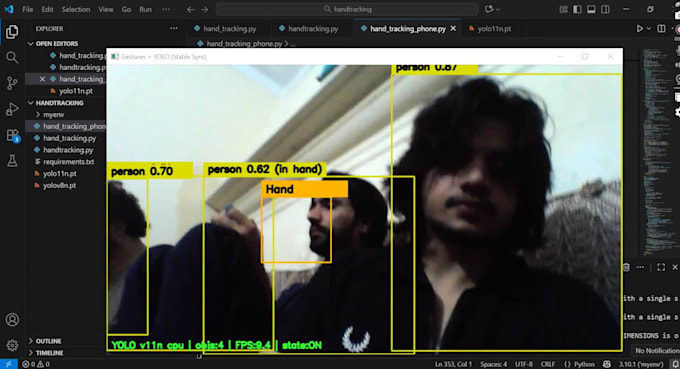Open yolo11n.pt in HANDTRACKING folder

click(x=60, y=173)
